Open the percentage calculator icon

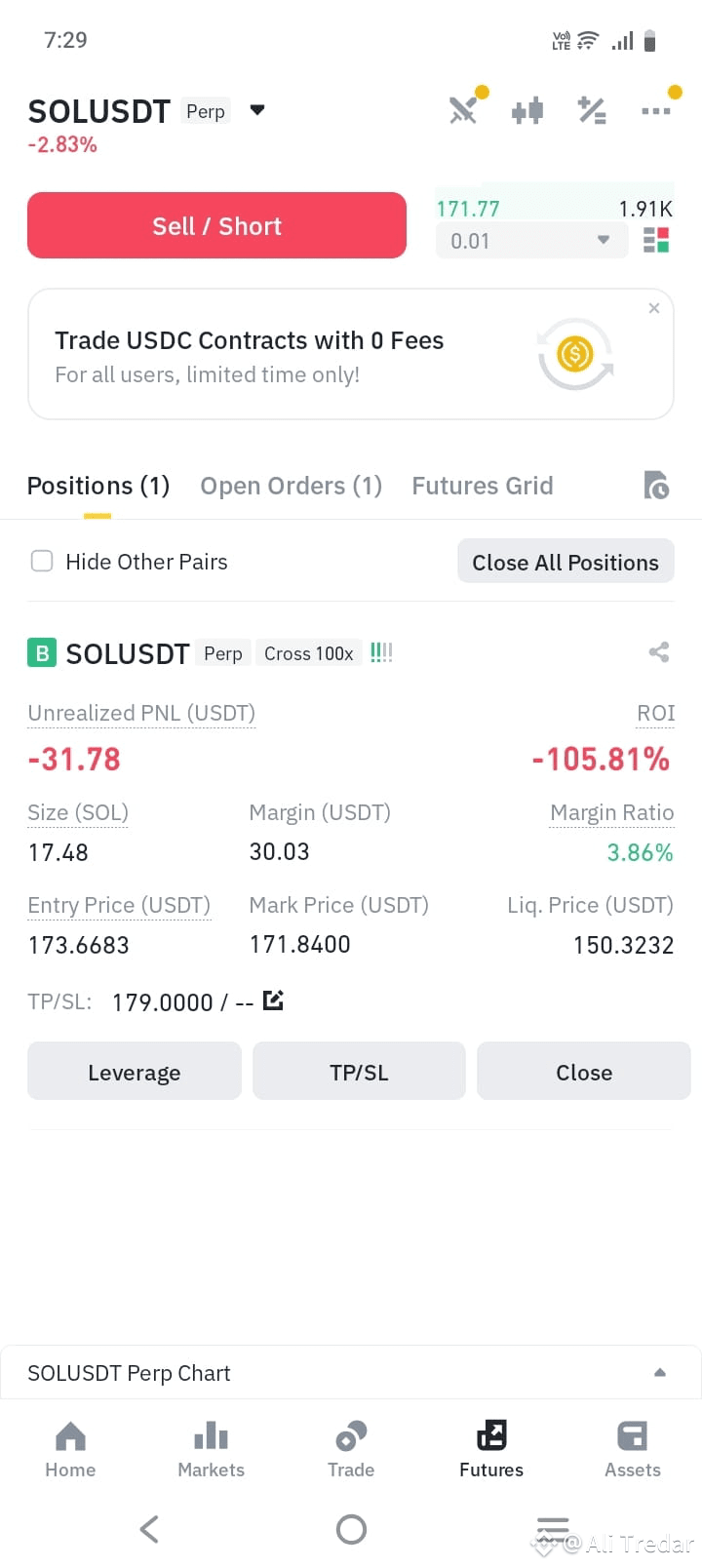point(592,110)
